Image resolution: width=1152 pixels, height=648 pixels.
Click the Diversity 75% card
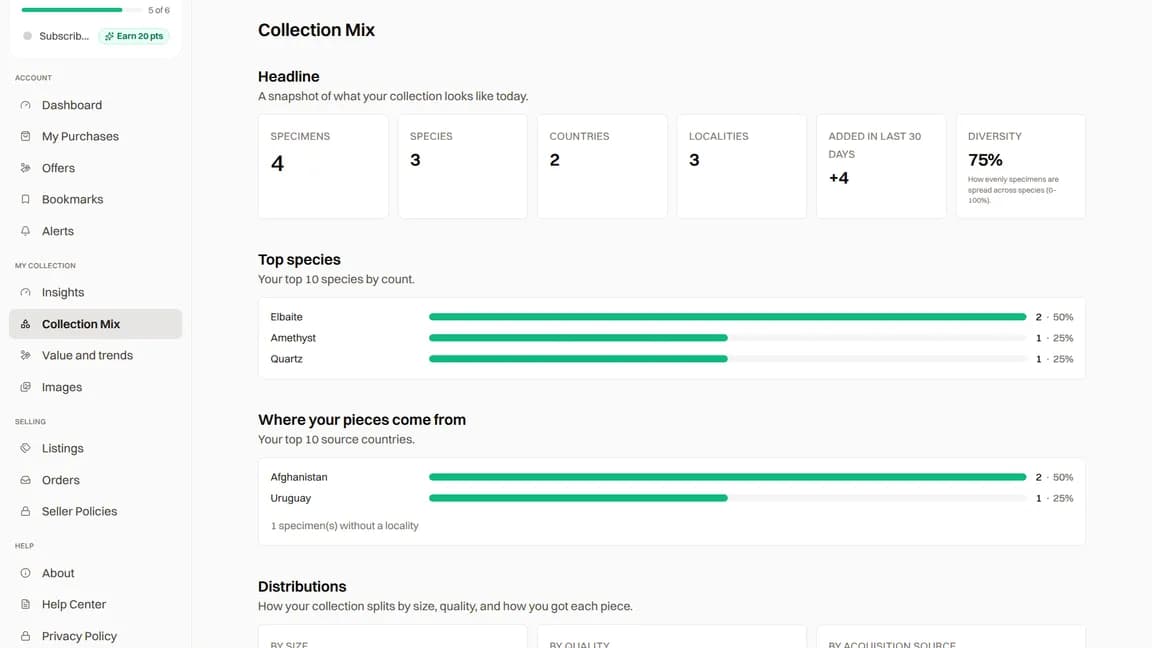pos(1020,166)
